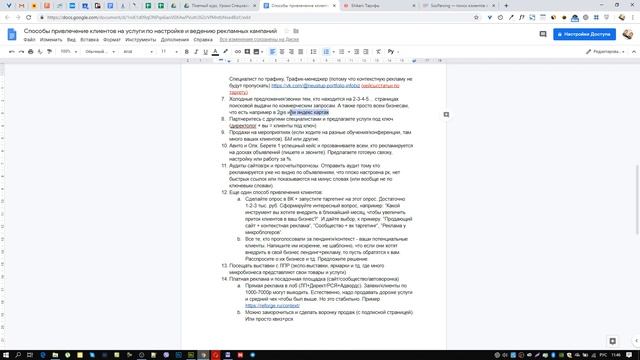Toggle underline formatting
The width and height of the screenshot is (640, 360).
click(205, 52)
